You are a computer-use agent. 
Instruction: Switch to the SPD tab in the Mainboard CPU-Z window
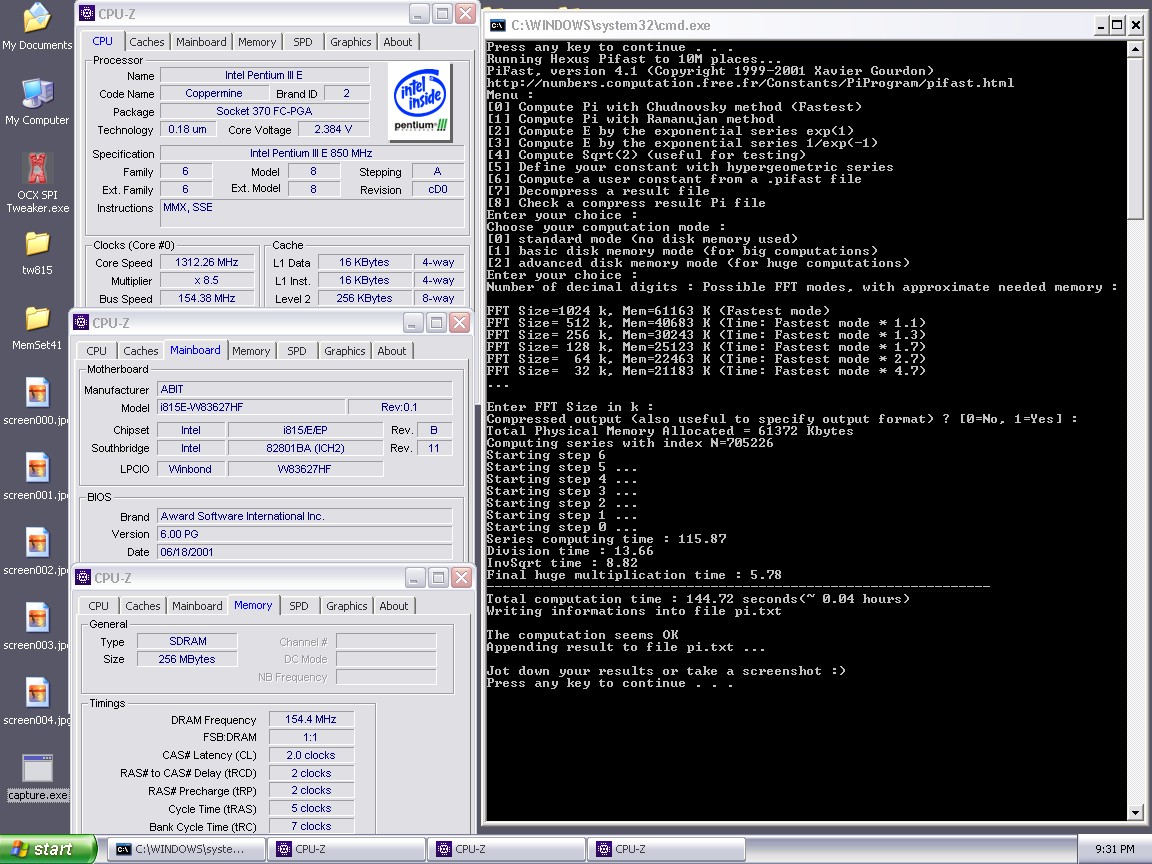click(x=297, y=351)
